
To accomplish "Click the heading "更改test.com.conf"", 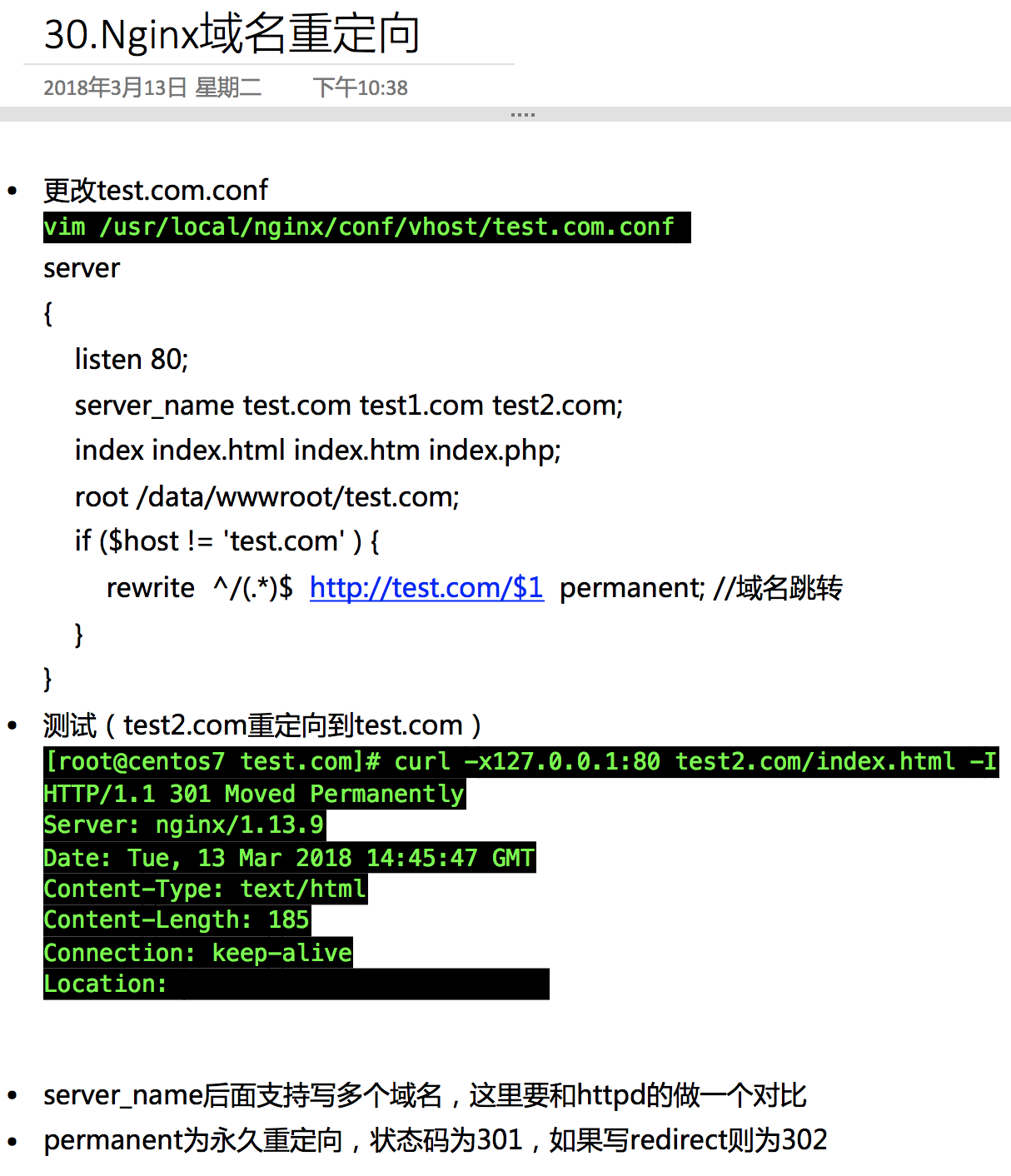I will coord(156,190).
